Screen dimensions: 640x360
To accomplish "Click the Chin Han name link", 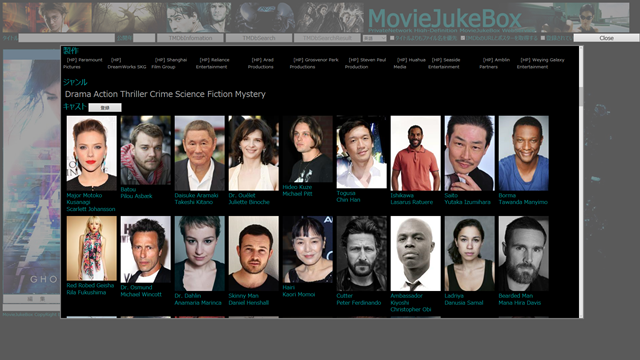I will [x=348, y=200].
